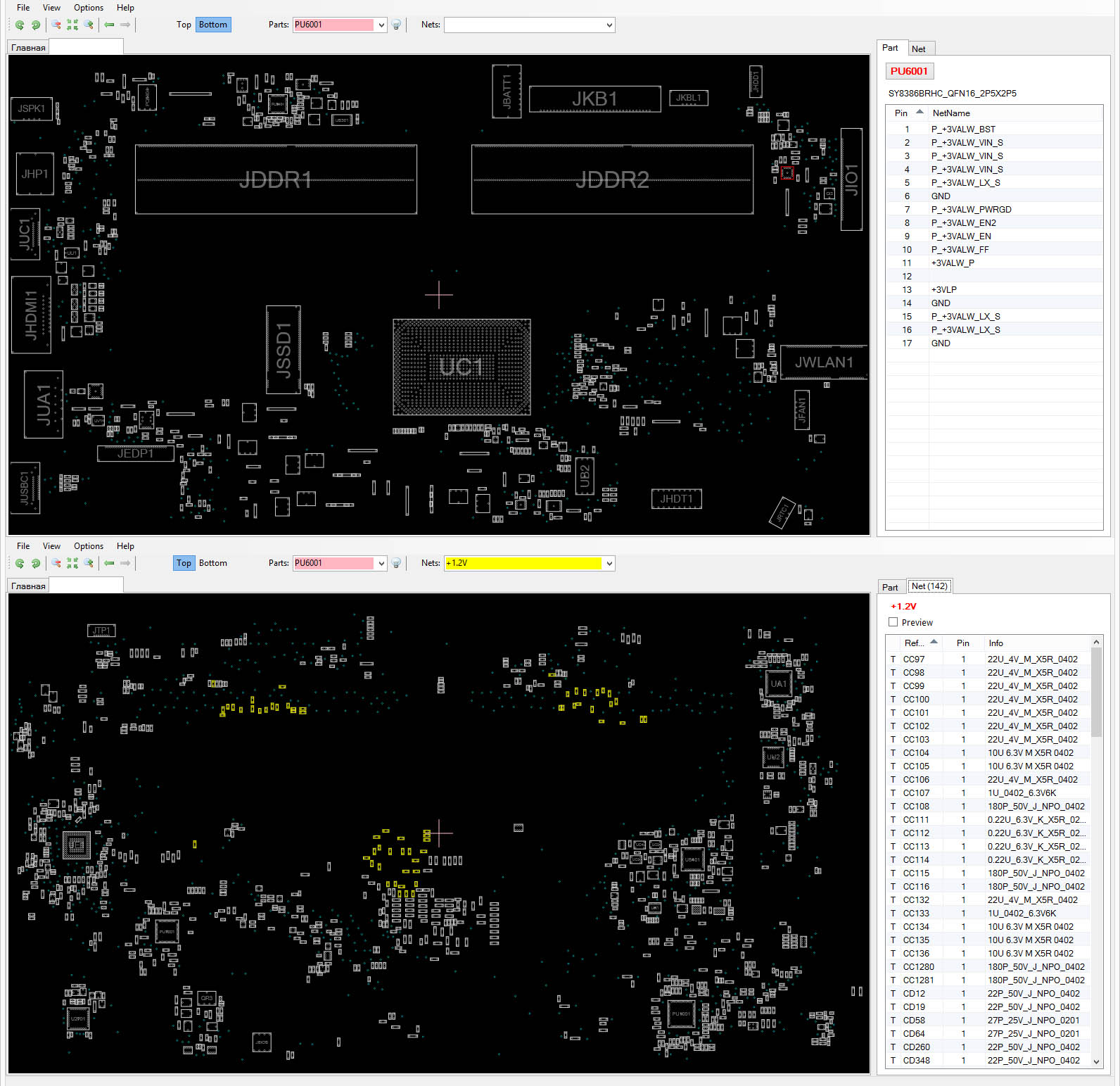Enable the Preview checkbox under +1.2V
The height and width of the screenshot is (1086, 1120).
pyautogui.click(x=893, y=622)
